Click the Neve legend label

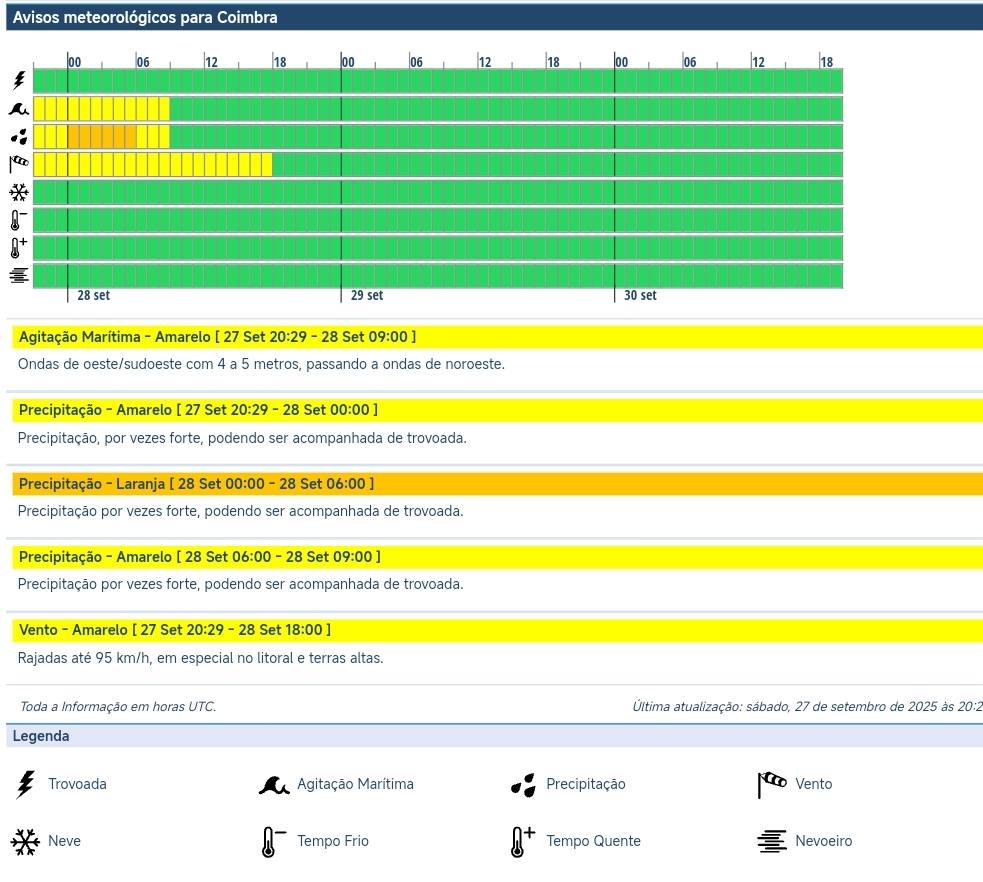coord(64,842)
